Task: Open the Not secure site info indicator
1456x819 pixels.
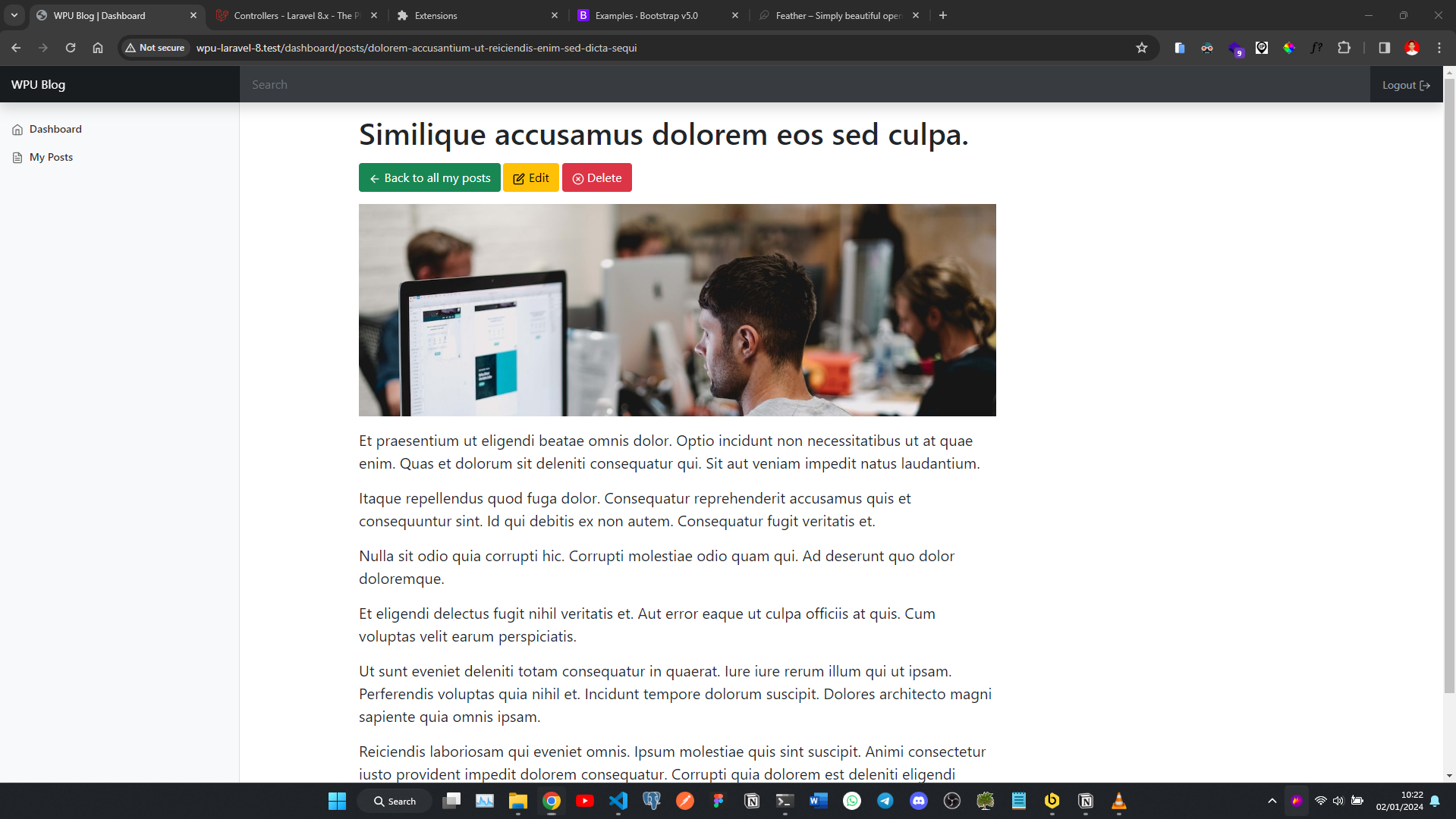Action: click(156, 48)
